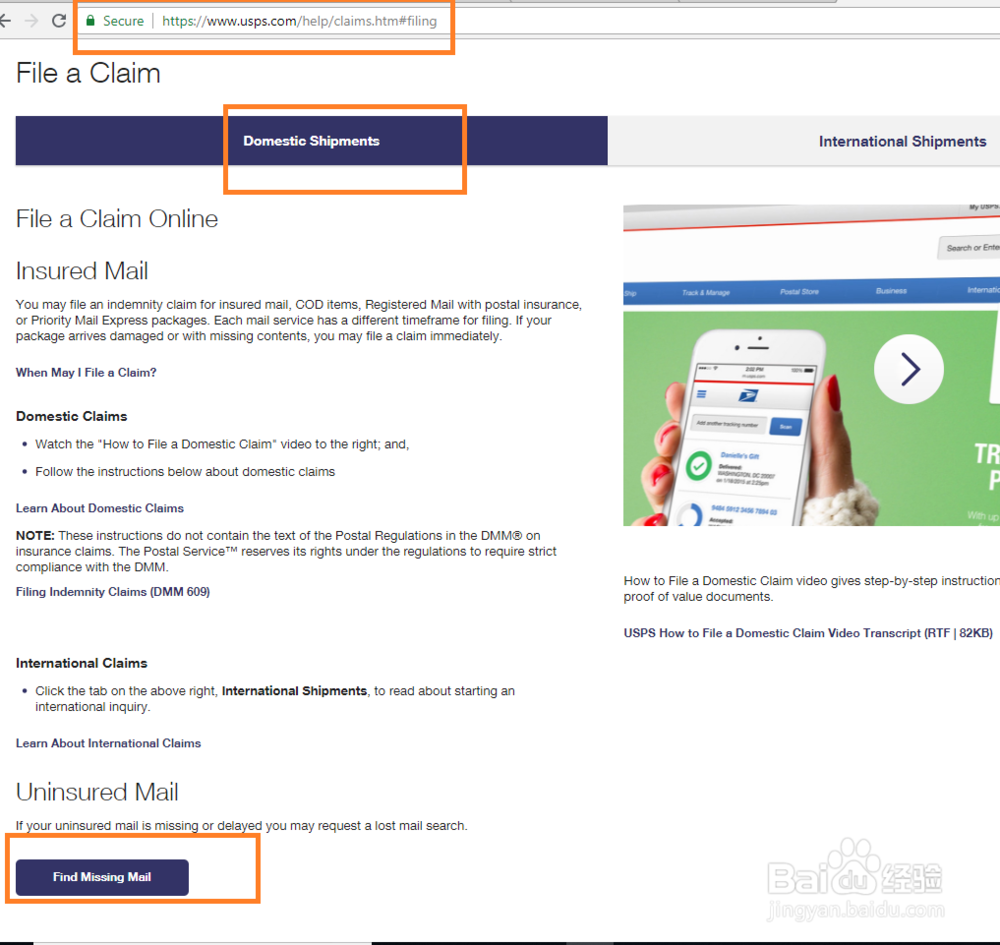Click the phone image in the video thumbnail
This screenshot has width=1000, height=945.
click(x=746, y=428)
